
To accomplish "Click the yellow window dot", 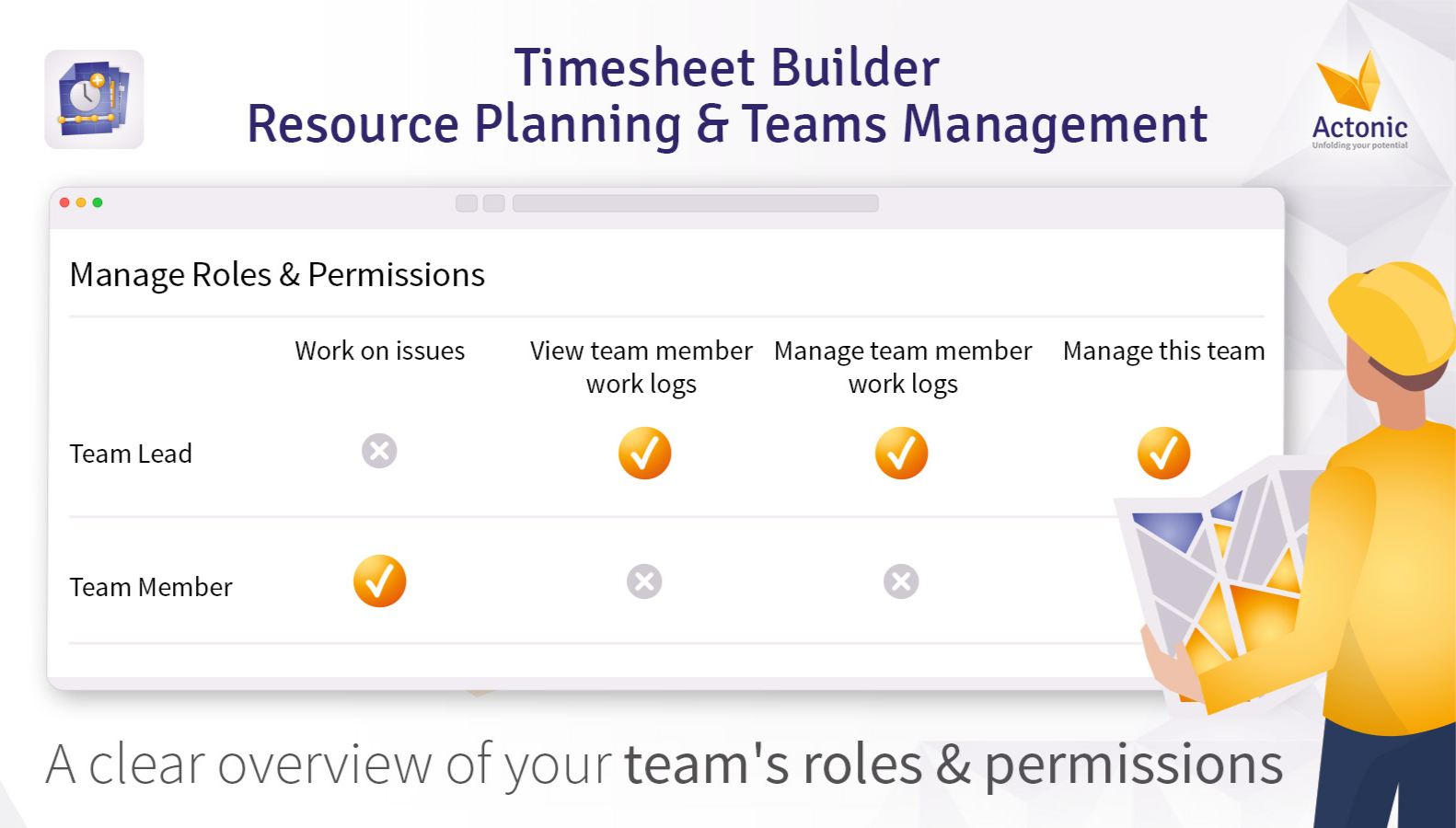I will pyautogui.click(x=81, y=202).
